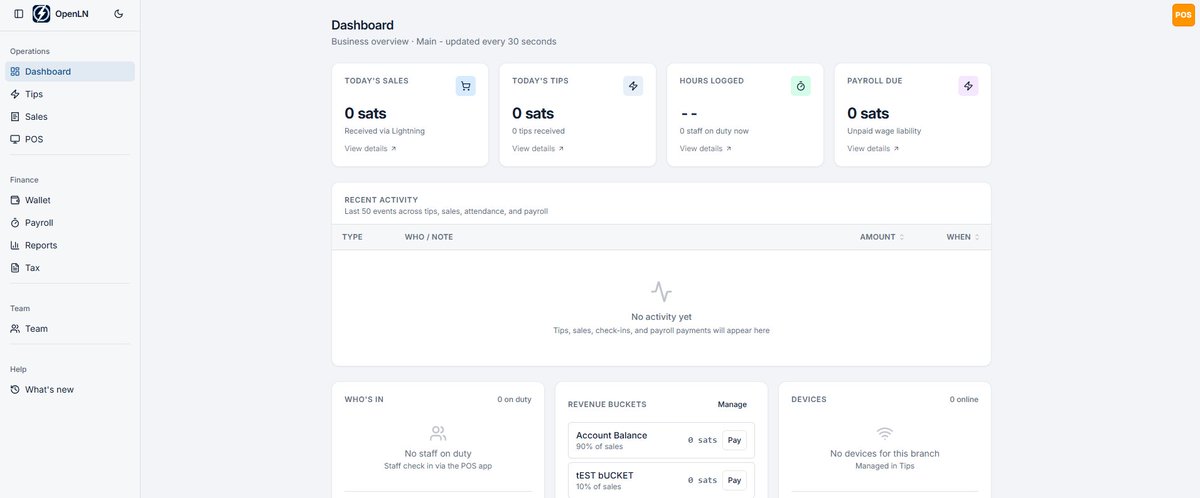
Task: Click the 'No activity yet' message
Action: pos(661,317)
